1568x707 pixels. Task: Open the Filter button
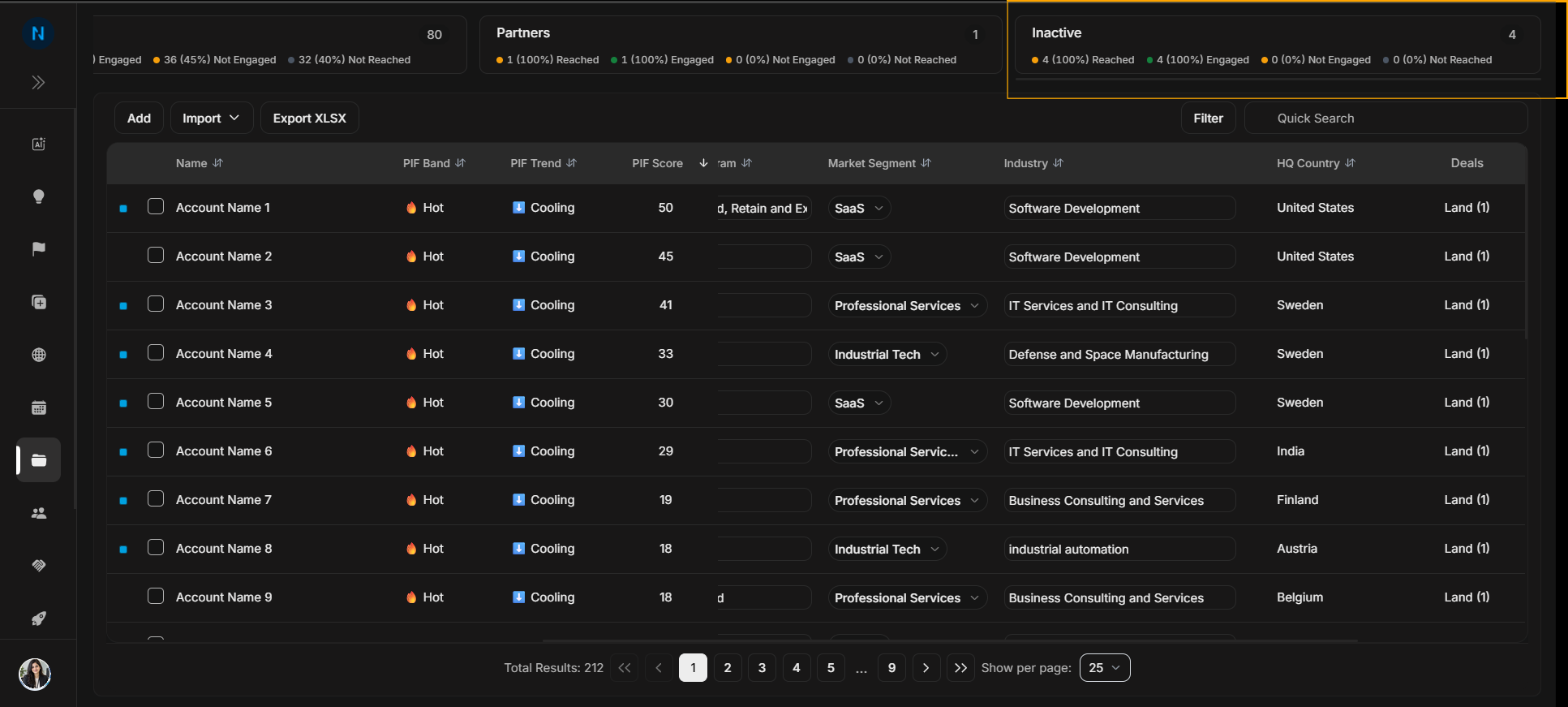1208,118
